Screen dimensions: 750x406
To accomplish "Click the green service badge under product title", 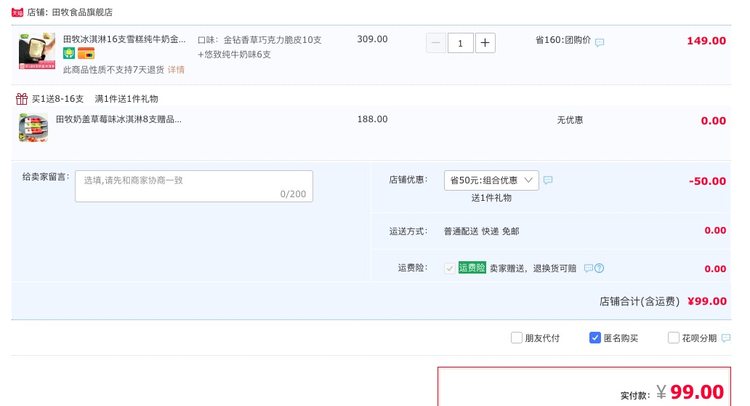I will pos(69,53).
